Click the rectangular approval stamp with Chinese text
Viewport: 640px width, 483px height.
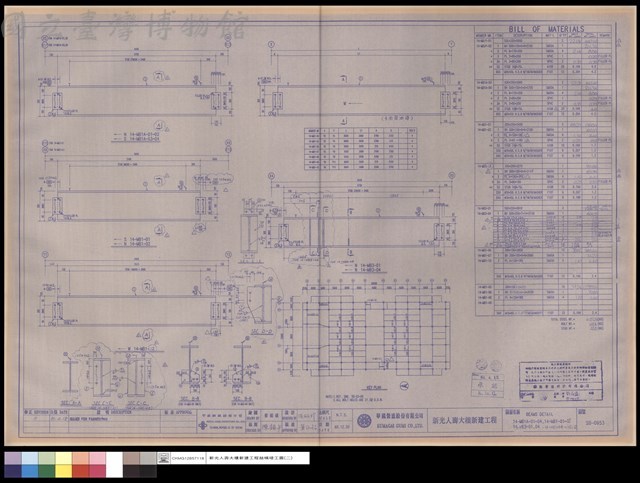coord(561,381)
